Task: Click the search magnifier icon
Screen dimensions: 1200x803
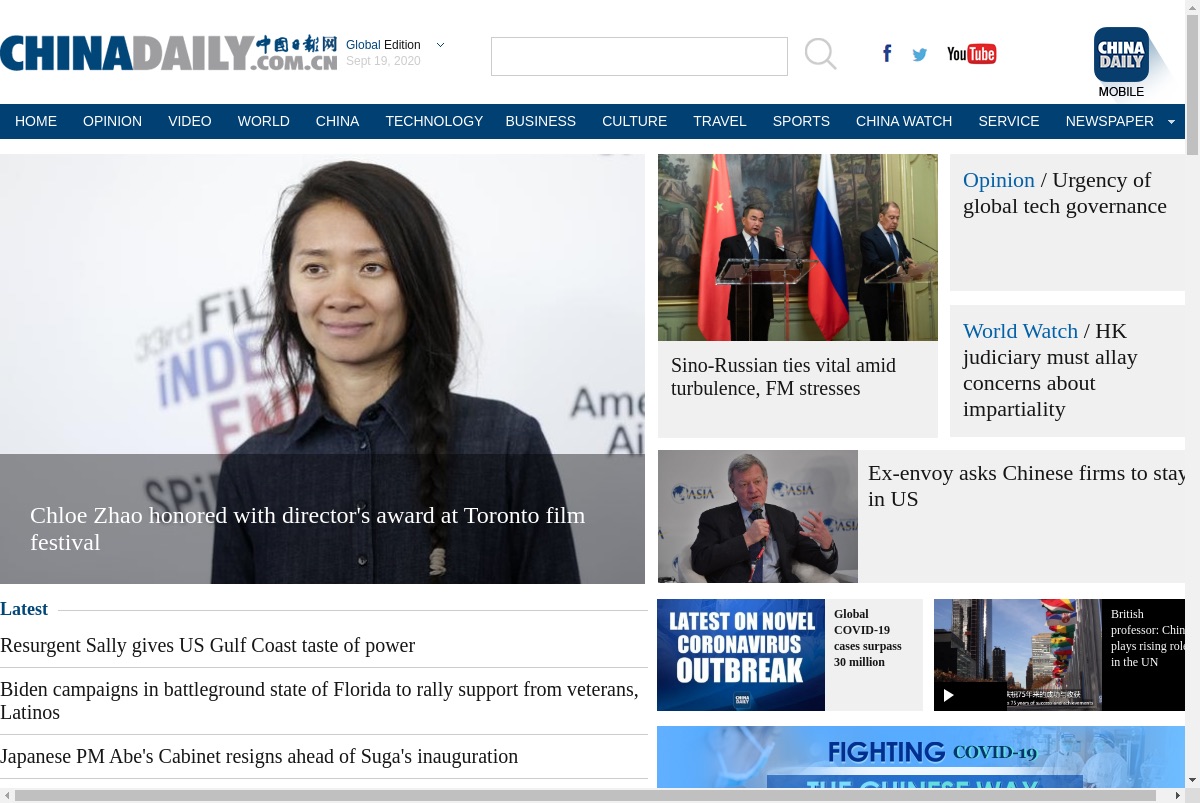Action: (820, 54)
